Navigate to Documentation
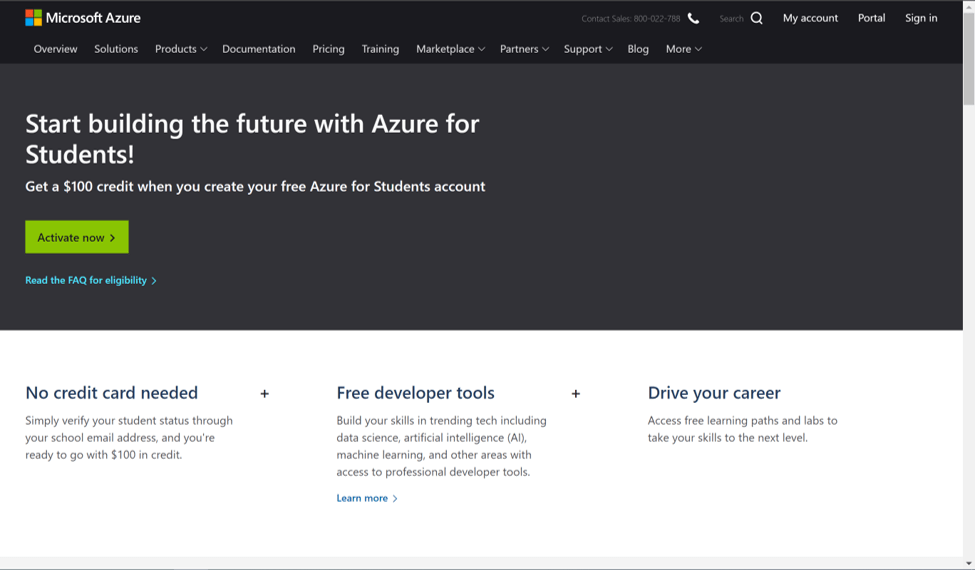The image size is (975, 570). (x=259, y=49)
